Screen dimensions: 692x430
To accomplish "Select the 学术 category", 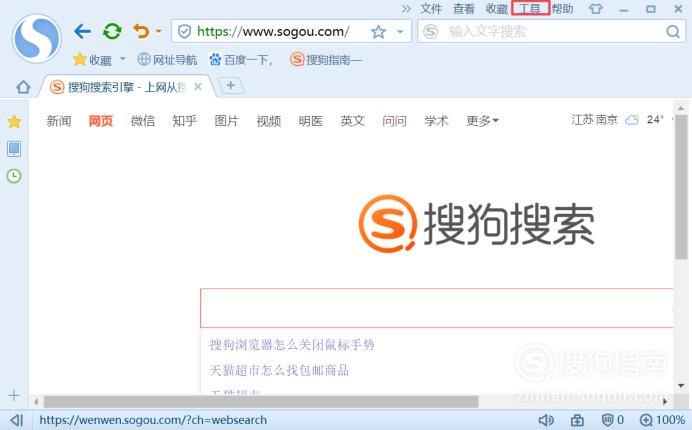I will pyautogui.click(x=436, y=121).
